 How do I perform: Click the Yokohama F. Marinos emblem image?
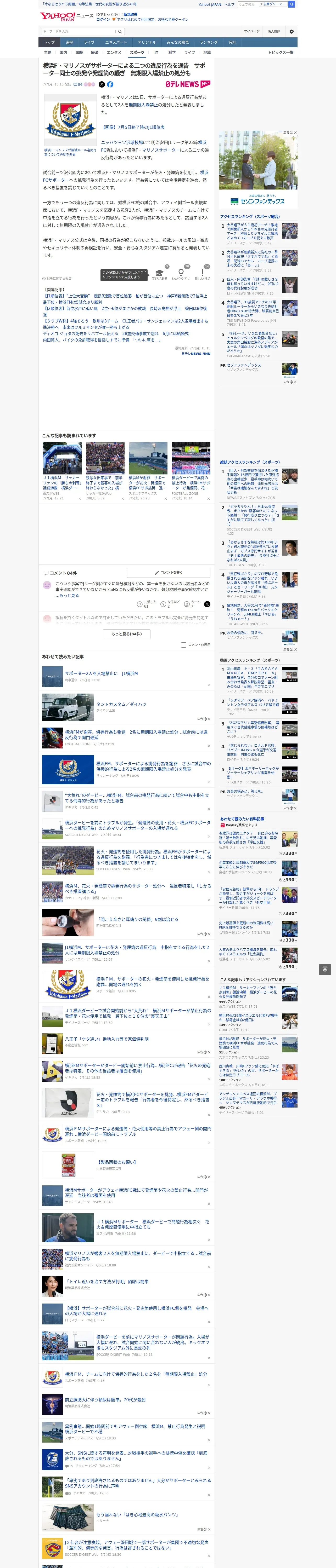tap(70, 120)
